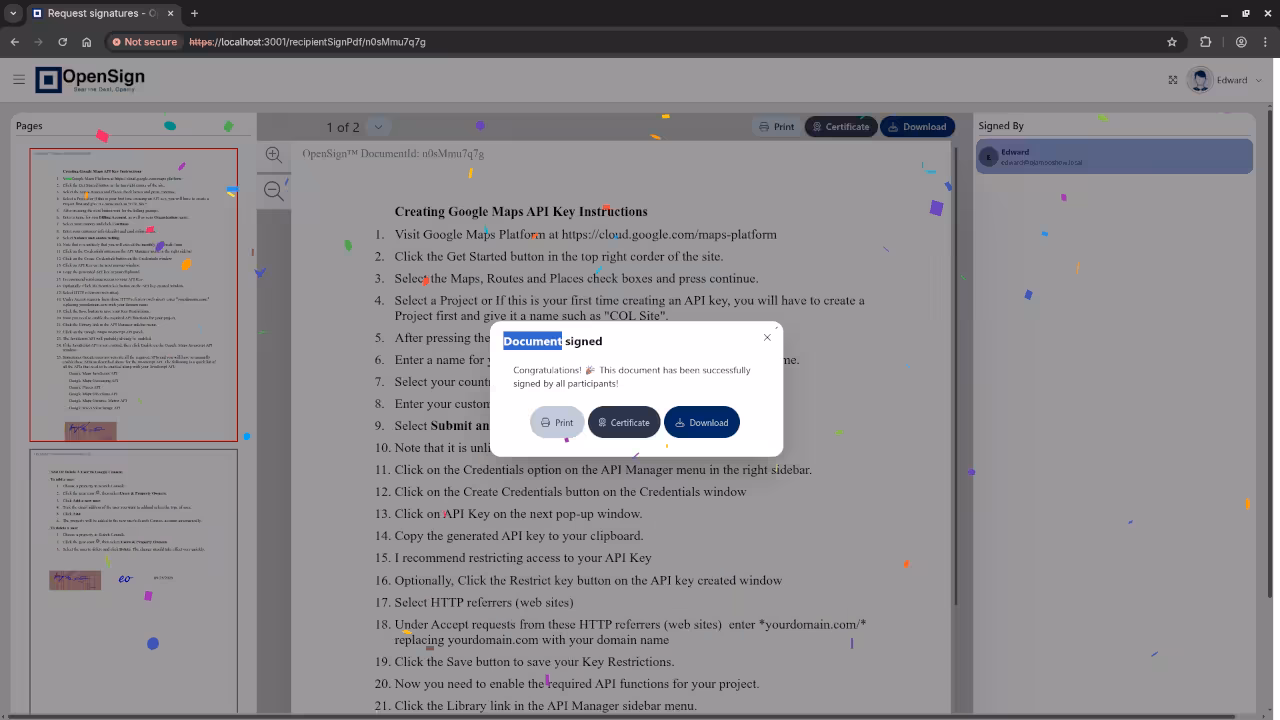The width and height of the screenshot is (1280, 720).
Task: Close the Document signed dialog
Action: pos(767,337)
